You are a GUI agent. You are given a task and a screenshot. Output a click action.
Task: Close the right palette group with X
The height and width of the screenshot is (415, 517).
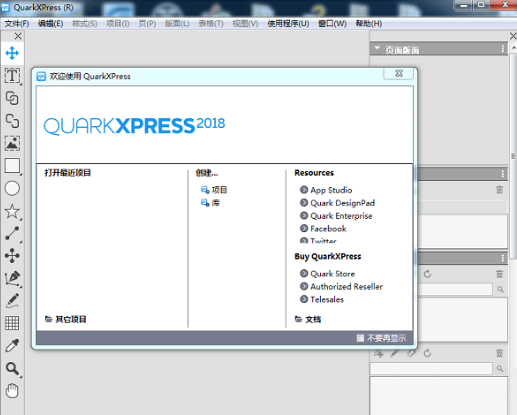pos(513,36)
